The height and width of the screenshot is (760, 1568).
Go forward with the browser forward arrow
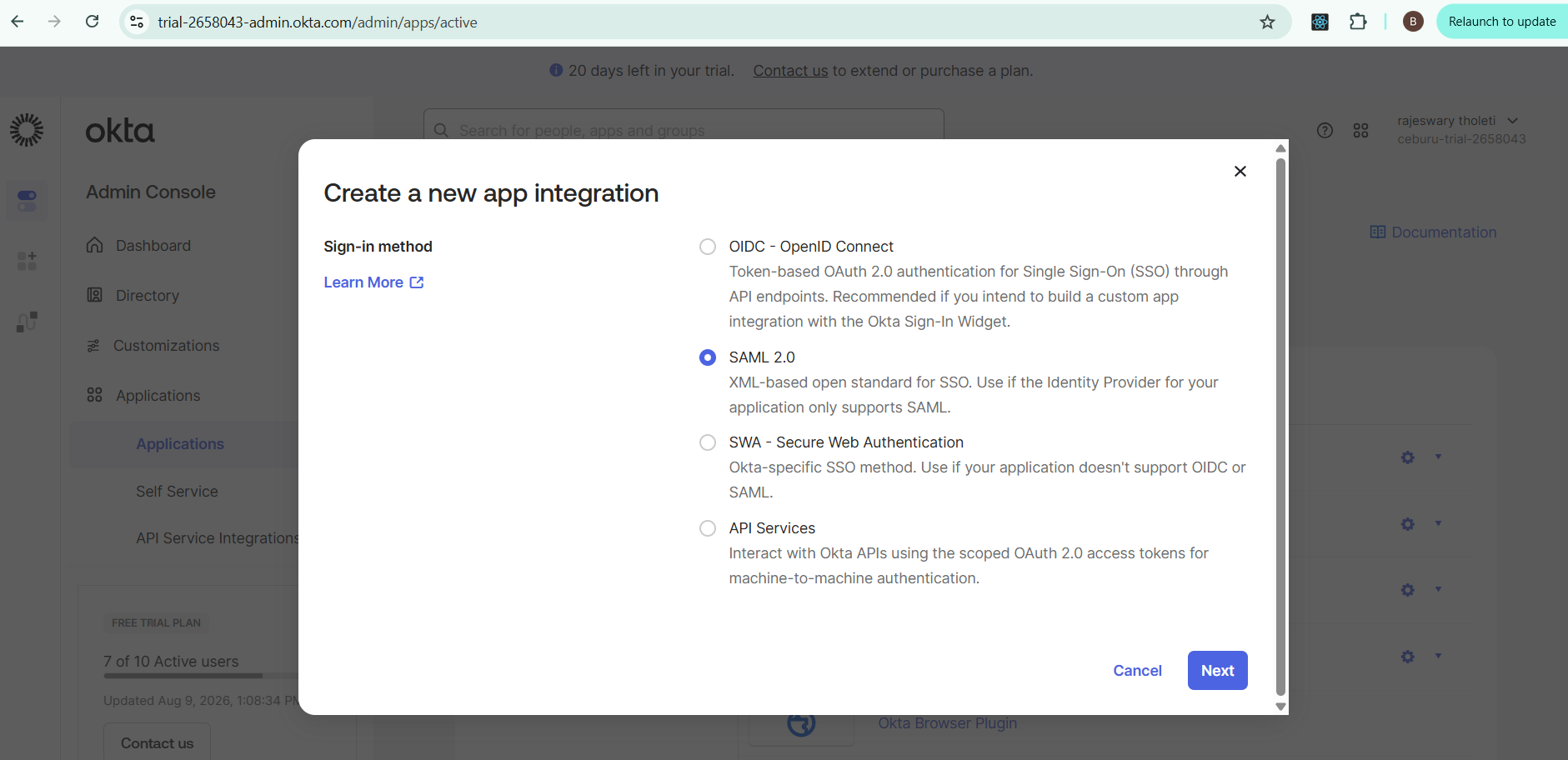pos(54,22)
